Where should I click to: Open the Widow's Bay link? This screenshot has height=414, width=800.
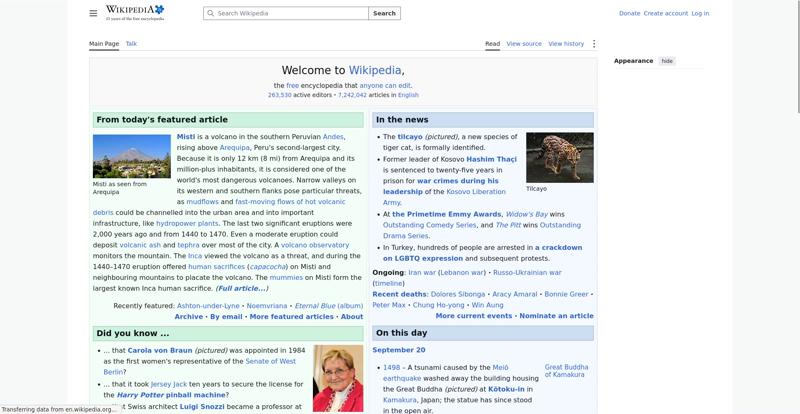pyautogui.click(x=527, y=214)
